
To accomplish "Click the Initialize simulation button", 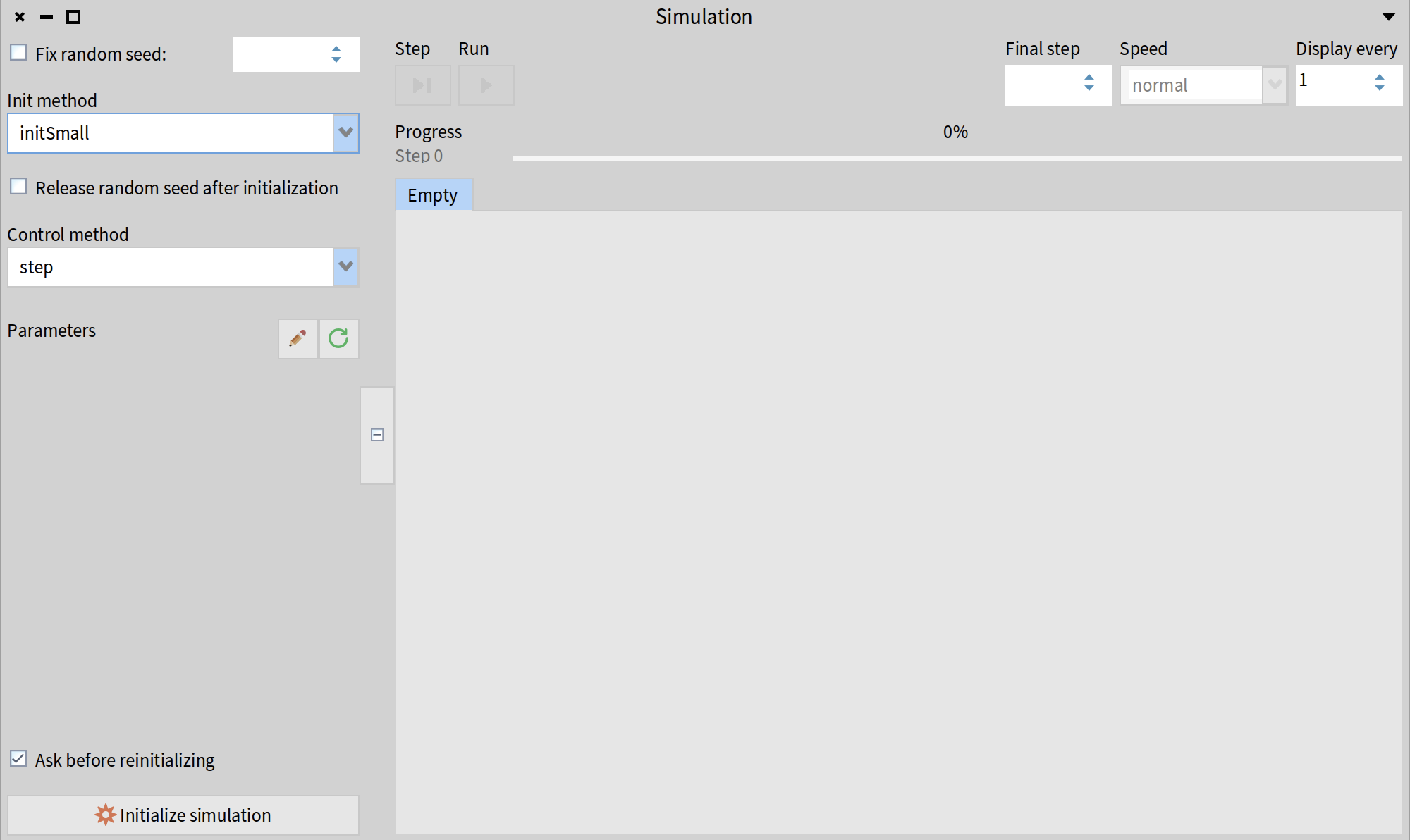I will 183,815.
